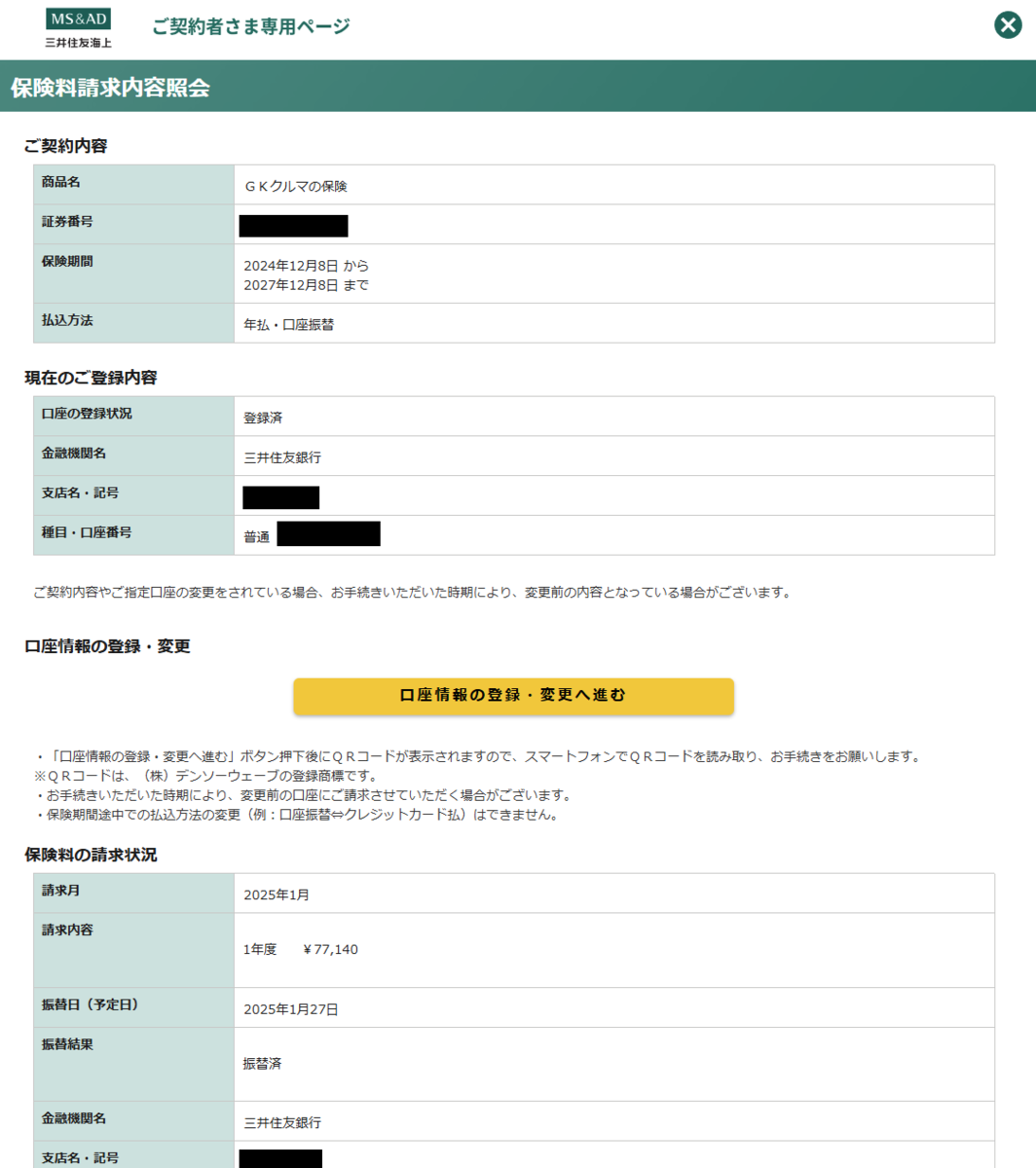The width and height of the screenshot is (1036, 1168).
Task: Select the 振替済 result value
Action: (x=263, y=1064)
